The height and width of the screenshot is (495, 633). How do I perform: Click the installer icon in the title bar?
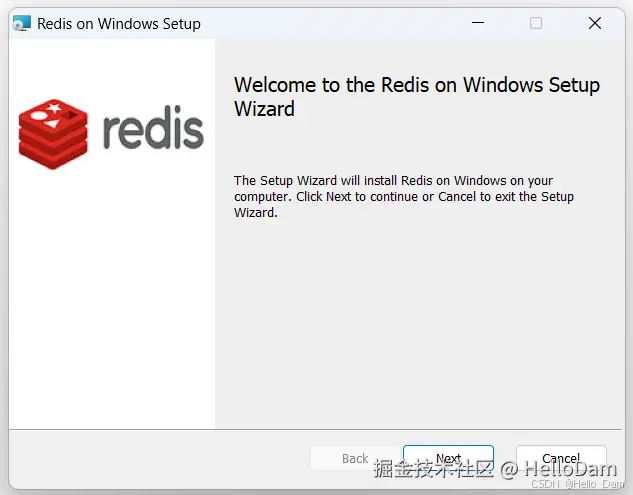21,23
